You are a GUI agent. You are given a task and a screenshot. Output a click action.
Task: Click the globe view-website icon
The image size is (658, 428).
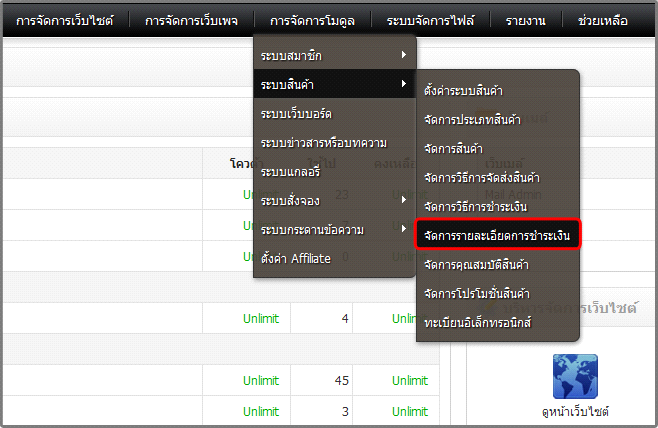point(575,376)
